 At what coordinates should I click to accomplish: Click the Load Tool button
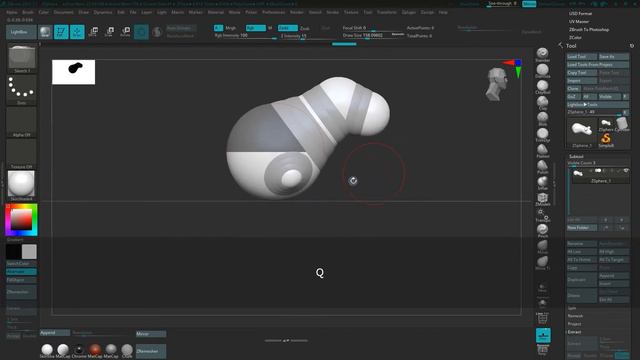(x=582, y=56)
